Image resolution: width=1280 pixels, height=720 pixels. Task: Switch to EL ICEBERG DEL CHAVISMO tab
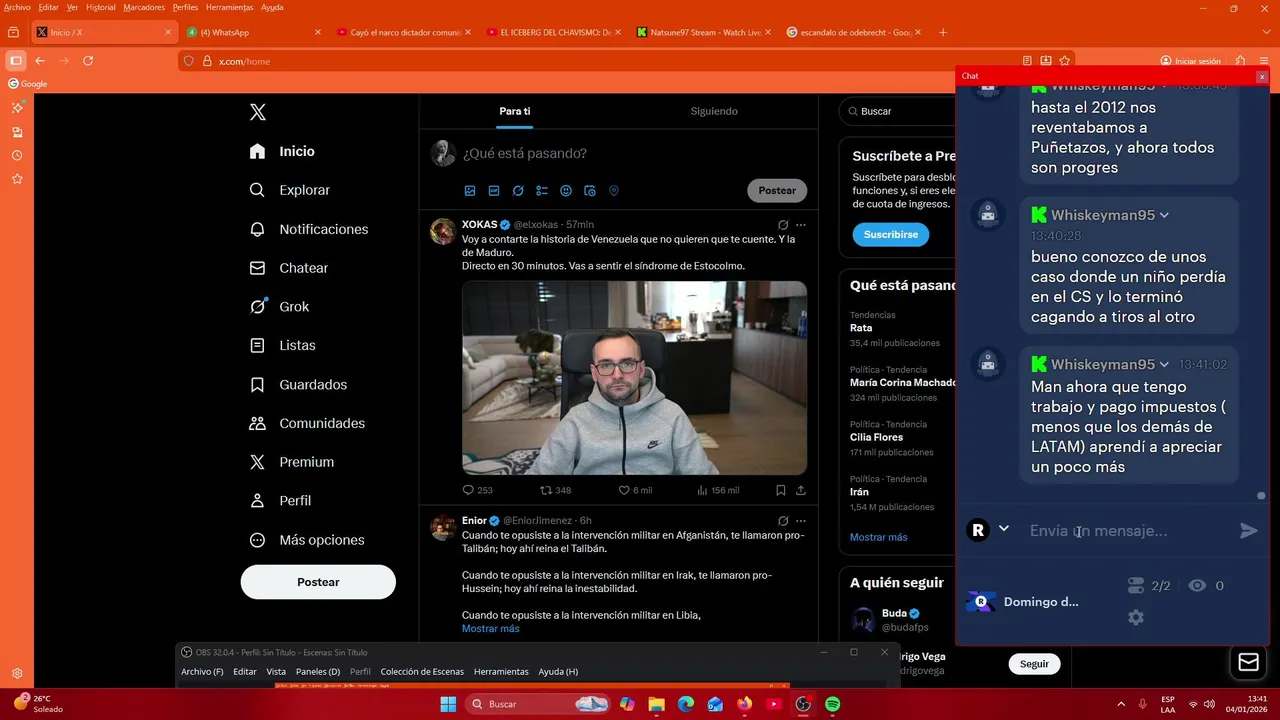(x=553, y=32)
